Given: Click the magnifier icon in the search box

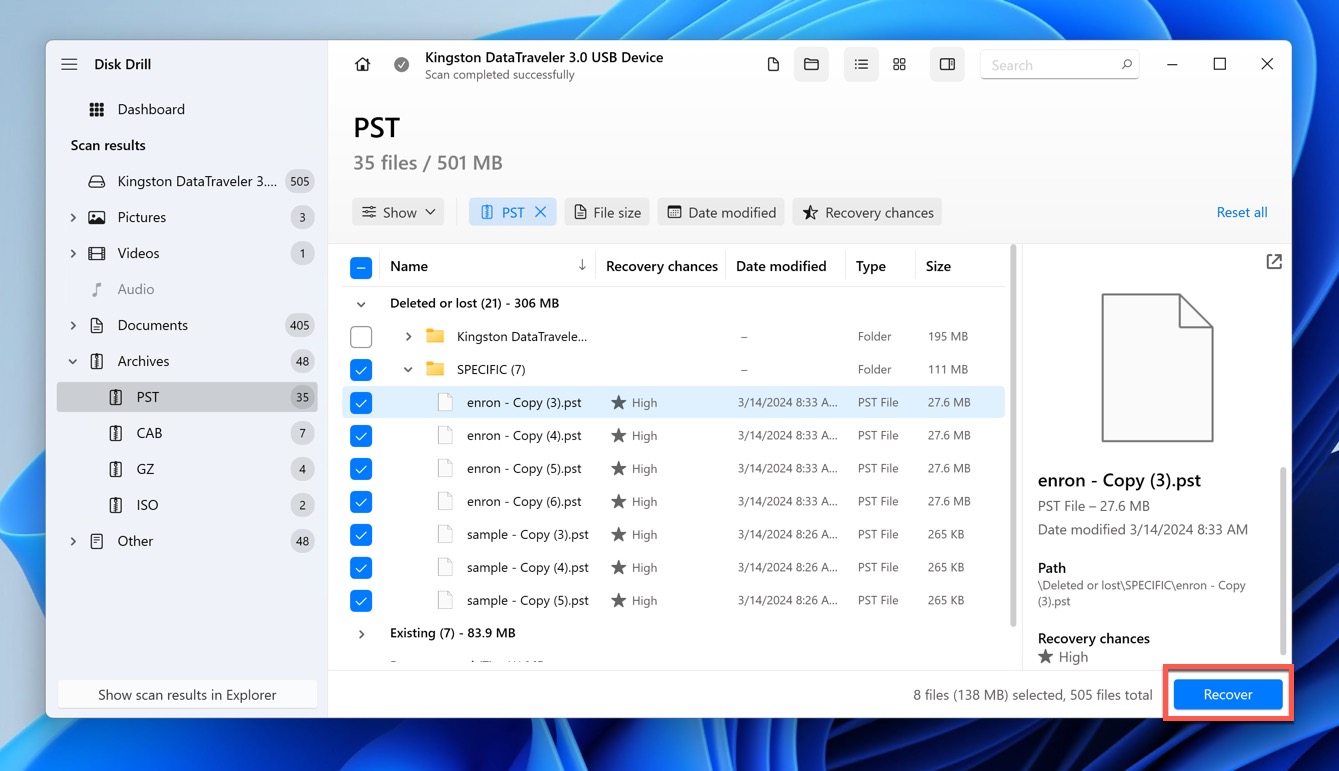Looking at the screenshot, I should click(1126, 65).
